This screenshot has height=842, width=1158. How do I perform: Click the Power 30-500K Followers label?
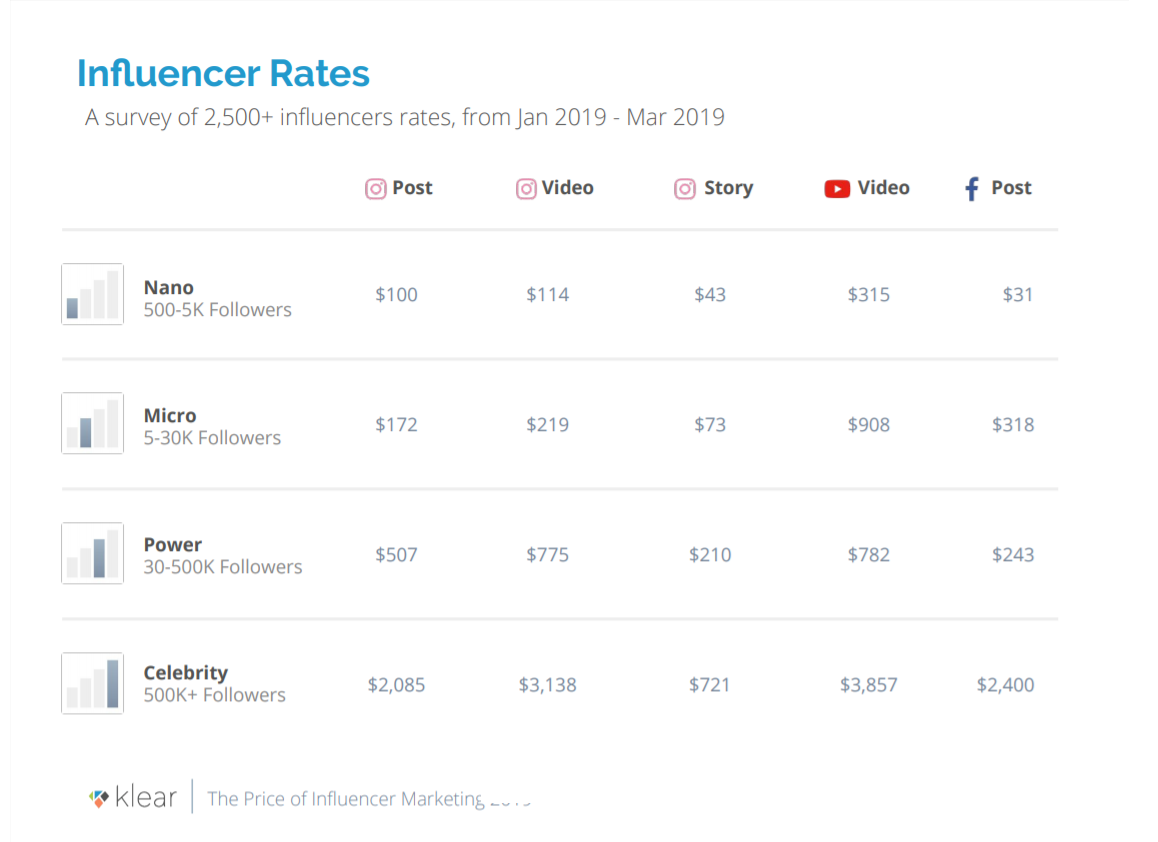[222, 555]
